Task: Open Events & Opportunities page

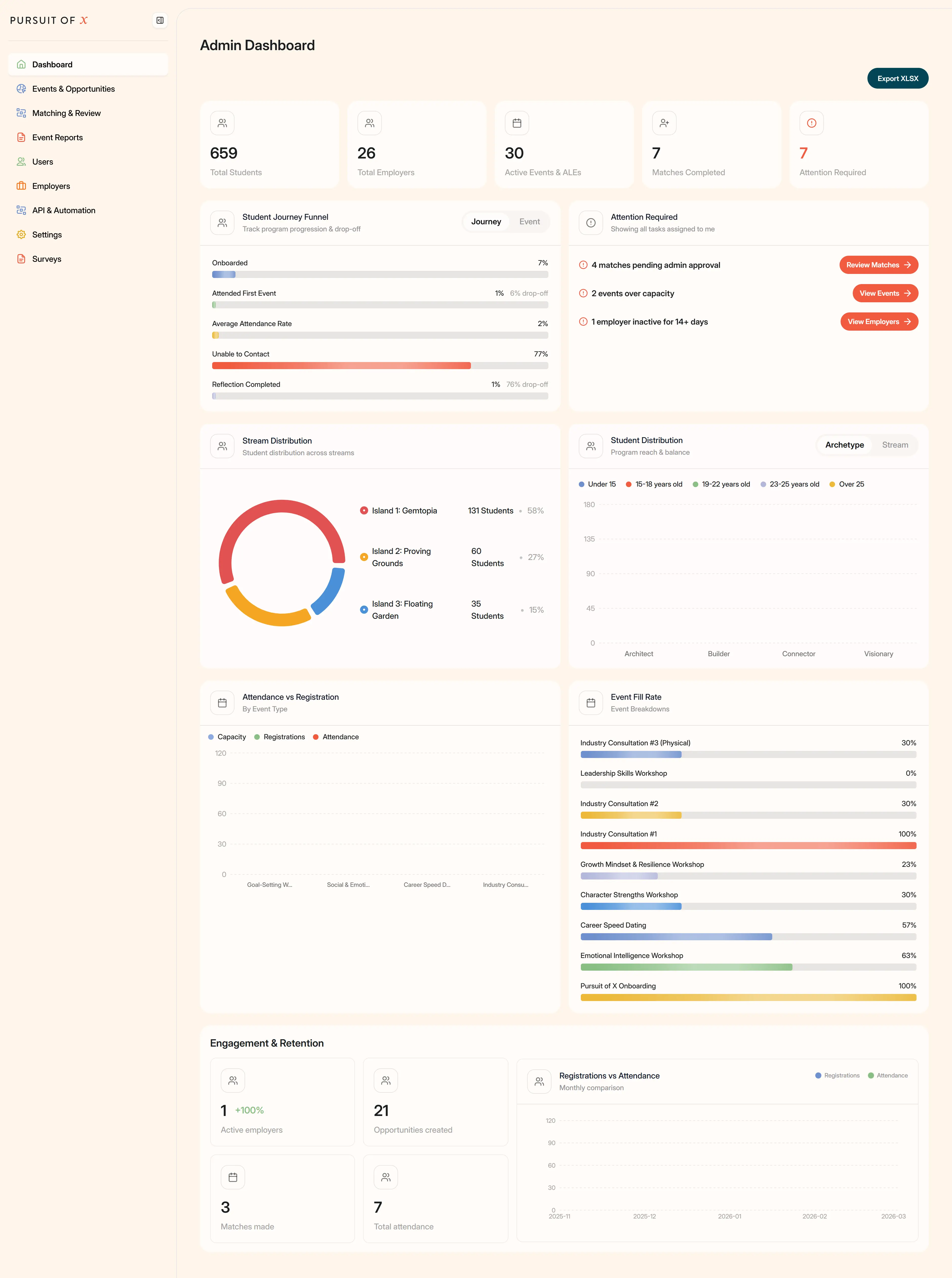Action: [x=88, y=89]
